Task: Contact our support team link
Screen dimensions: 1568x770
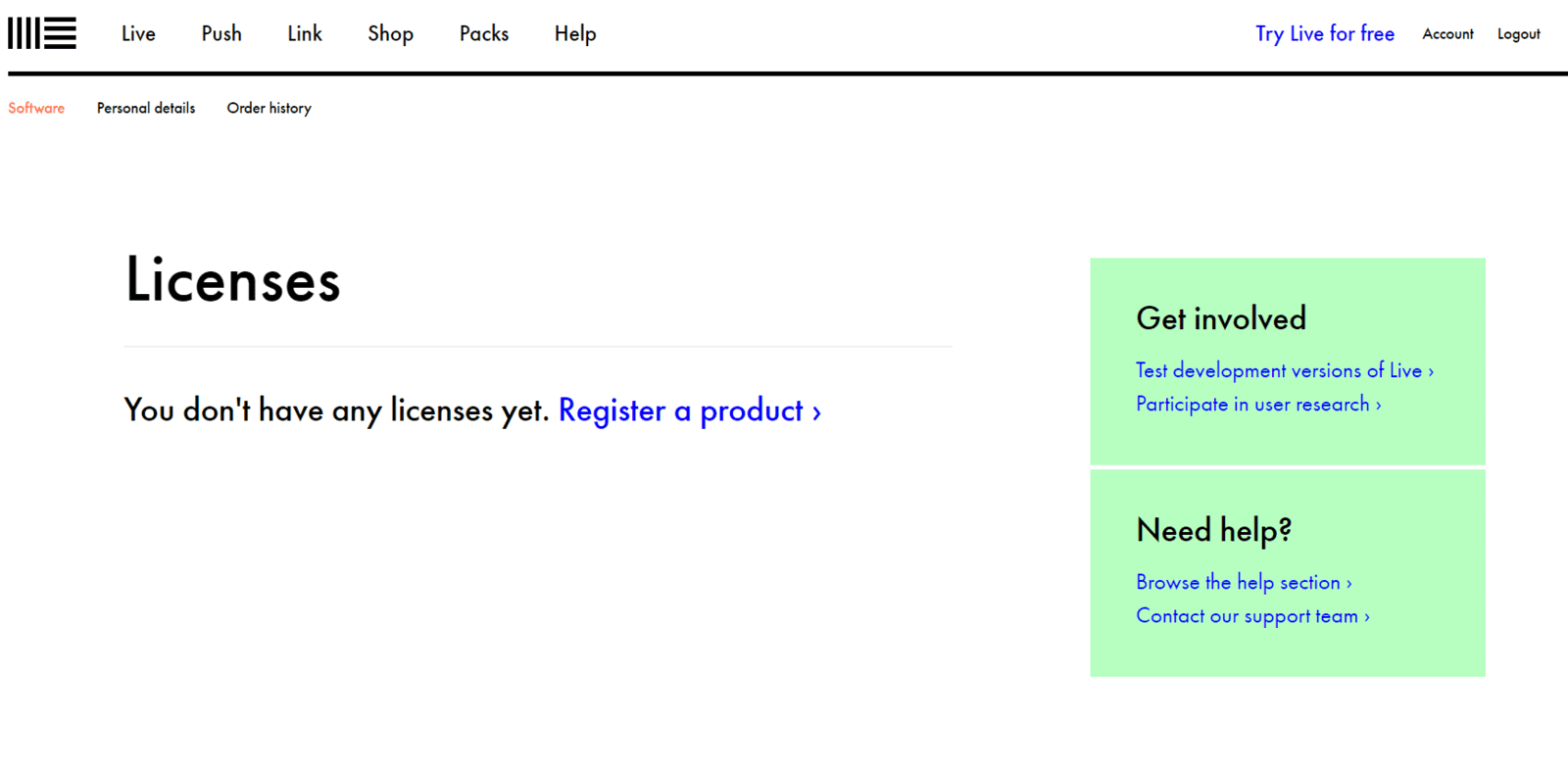Action: [x=1252, y=616]
